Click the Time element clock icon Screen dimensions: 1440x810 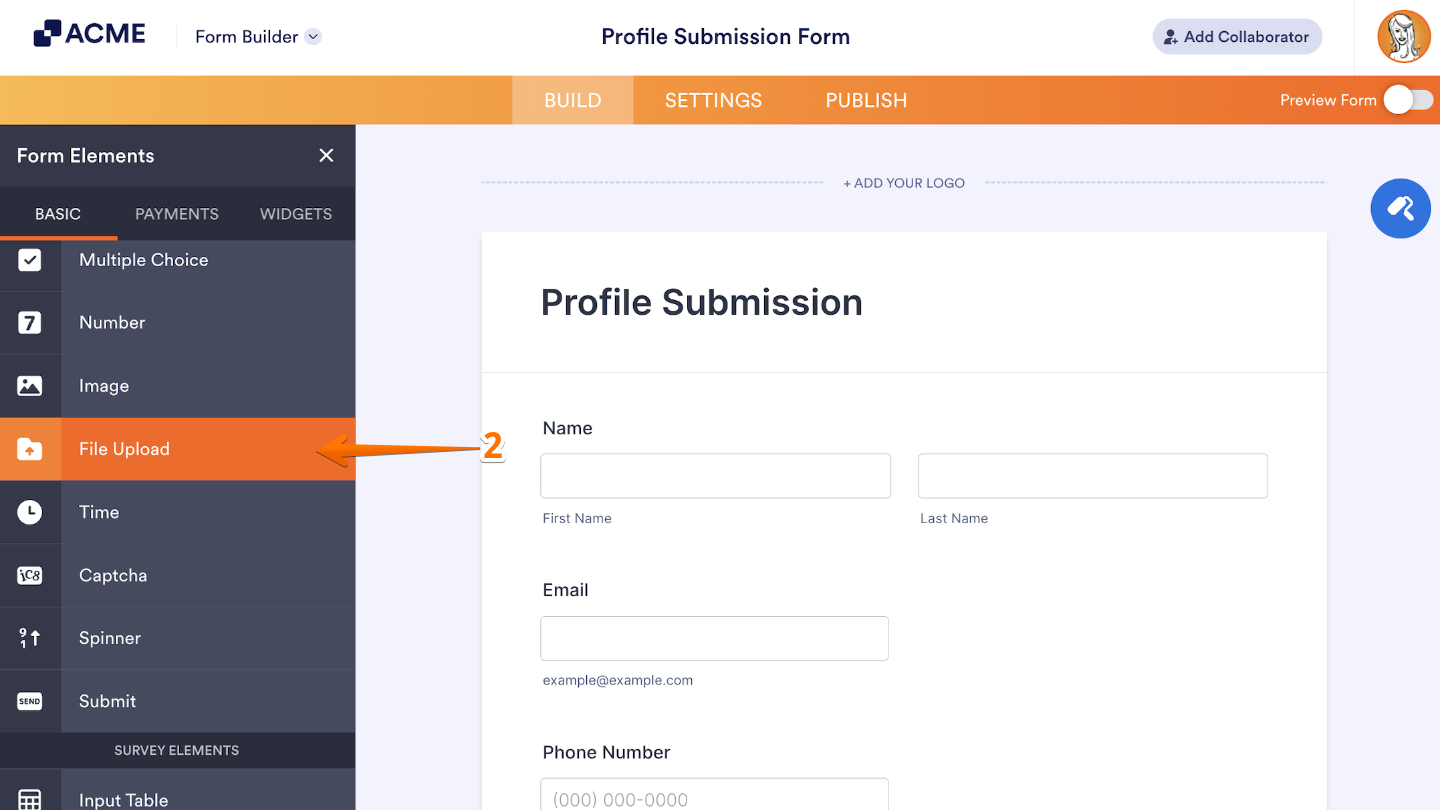(x=30, y=512)
